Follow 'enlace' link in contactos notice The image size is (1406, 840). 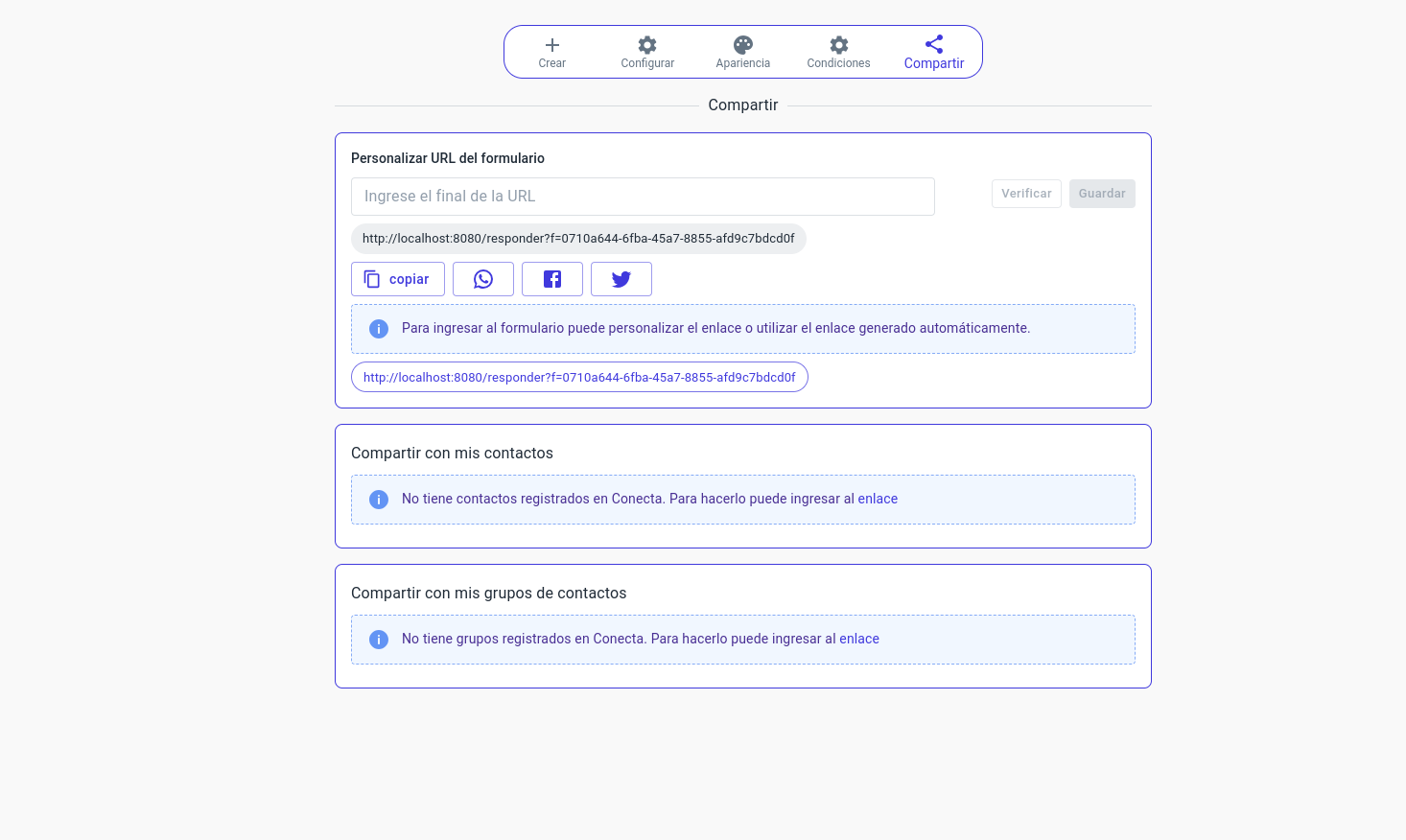tap(878, 500)
